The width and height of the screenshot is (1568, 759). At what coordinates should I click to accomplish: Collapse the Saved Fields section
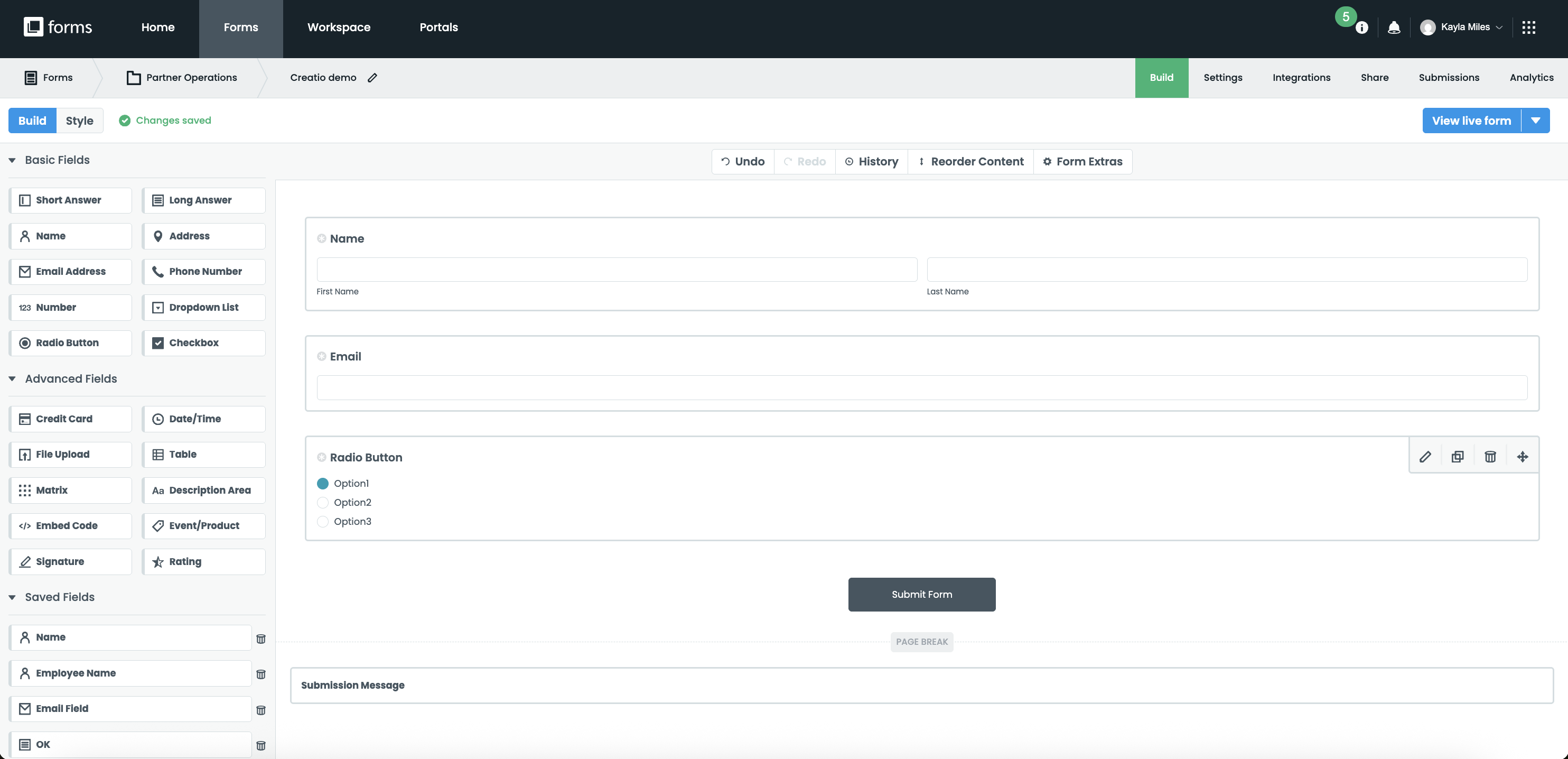[x=12, y=598]
